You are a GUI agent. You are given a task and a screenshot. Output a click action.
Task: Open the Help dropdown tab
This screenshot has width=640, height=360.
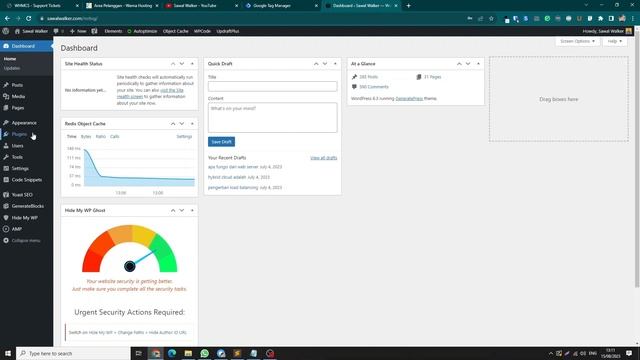[614, 41]
